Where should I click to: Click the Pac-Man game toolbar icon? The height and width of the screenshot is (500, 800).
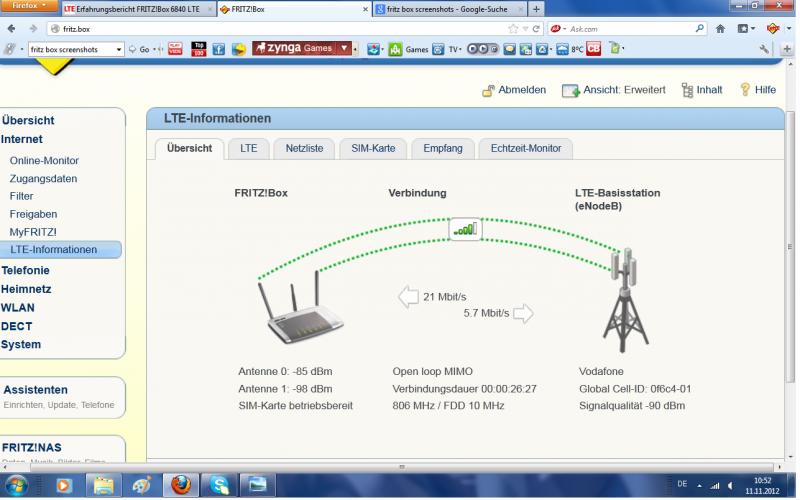click(239, 49)
